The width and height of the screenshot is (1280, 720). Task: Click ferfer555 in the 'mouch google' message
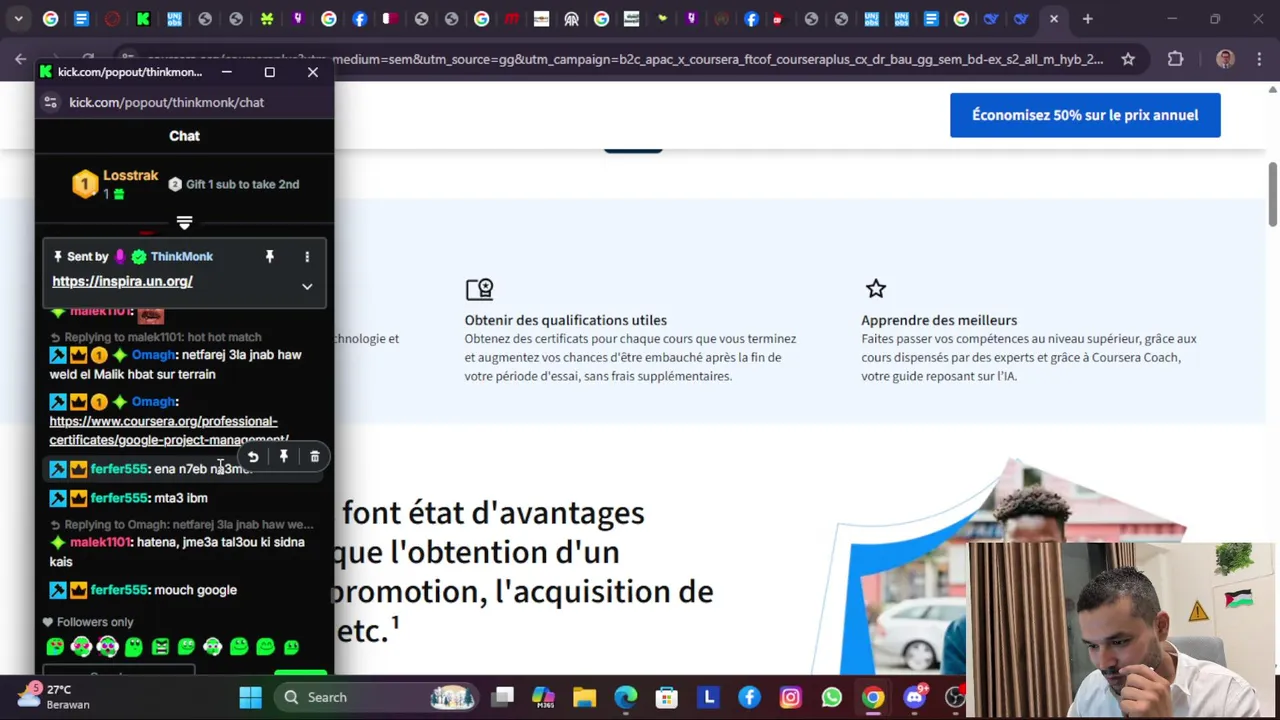(119, 590)
